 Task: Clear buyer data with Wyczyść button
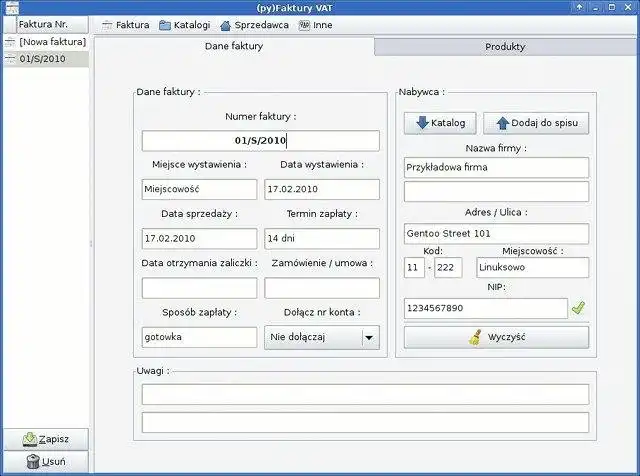496,337
